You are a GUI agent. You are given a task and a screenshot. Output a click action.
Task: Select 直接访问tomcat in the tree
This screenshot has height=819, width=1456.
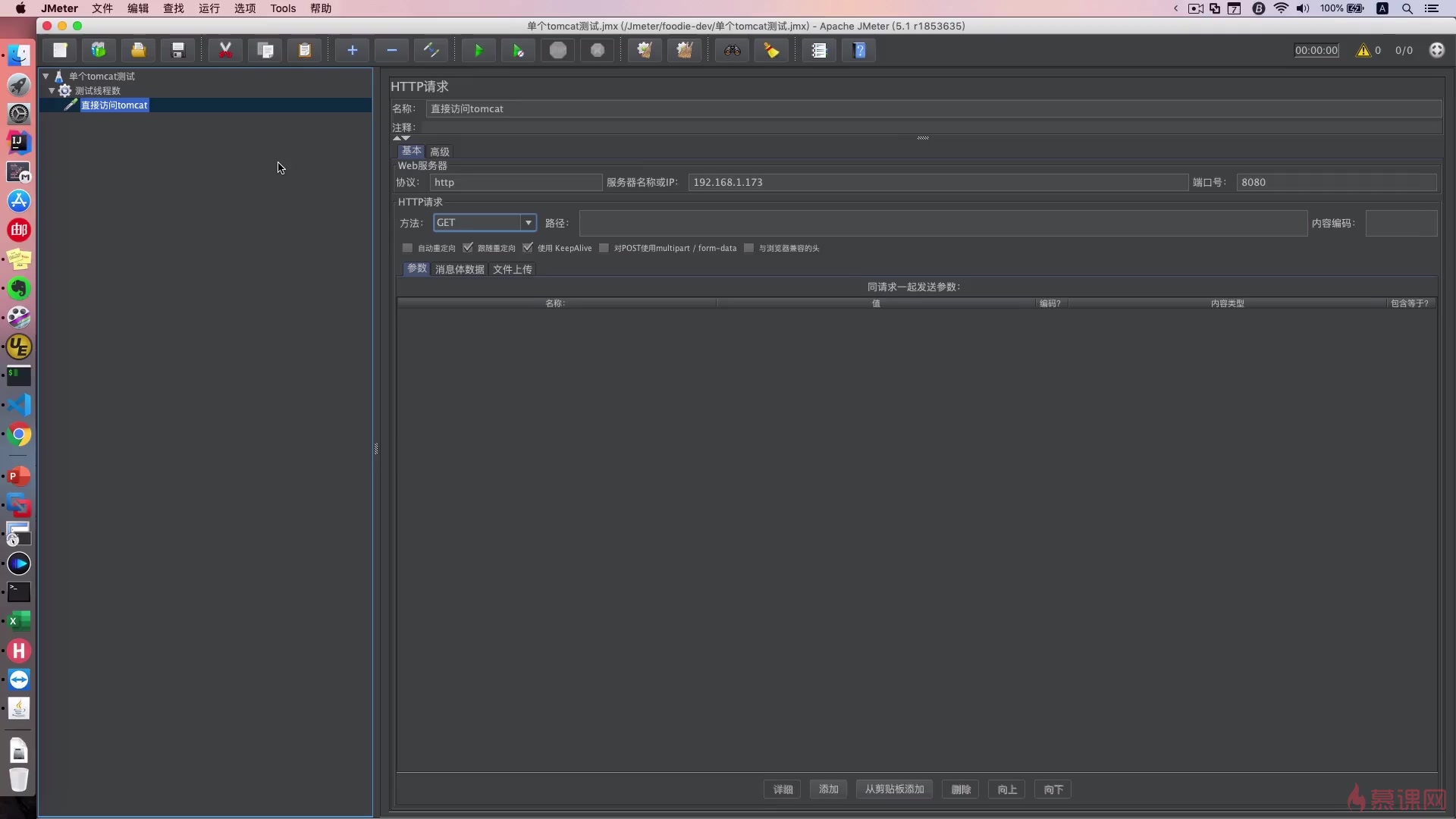tap(115, 105)
